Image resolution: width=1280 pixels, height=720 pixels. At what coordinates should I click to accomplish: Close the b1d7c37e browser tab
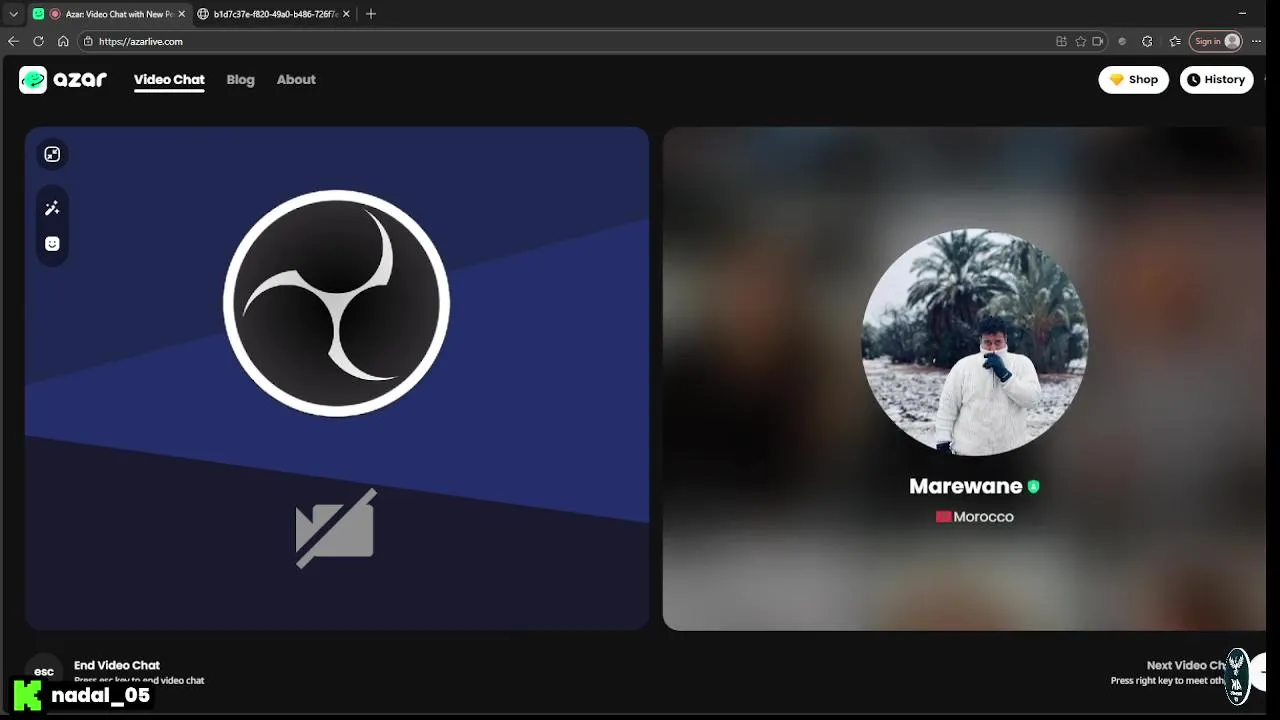[x=346, y=14]
